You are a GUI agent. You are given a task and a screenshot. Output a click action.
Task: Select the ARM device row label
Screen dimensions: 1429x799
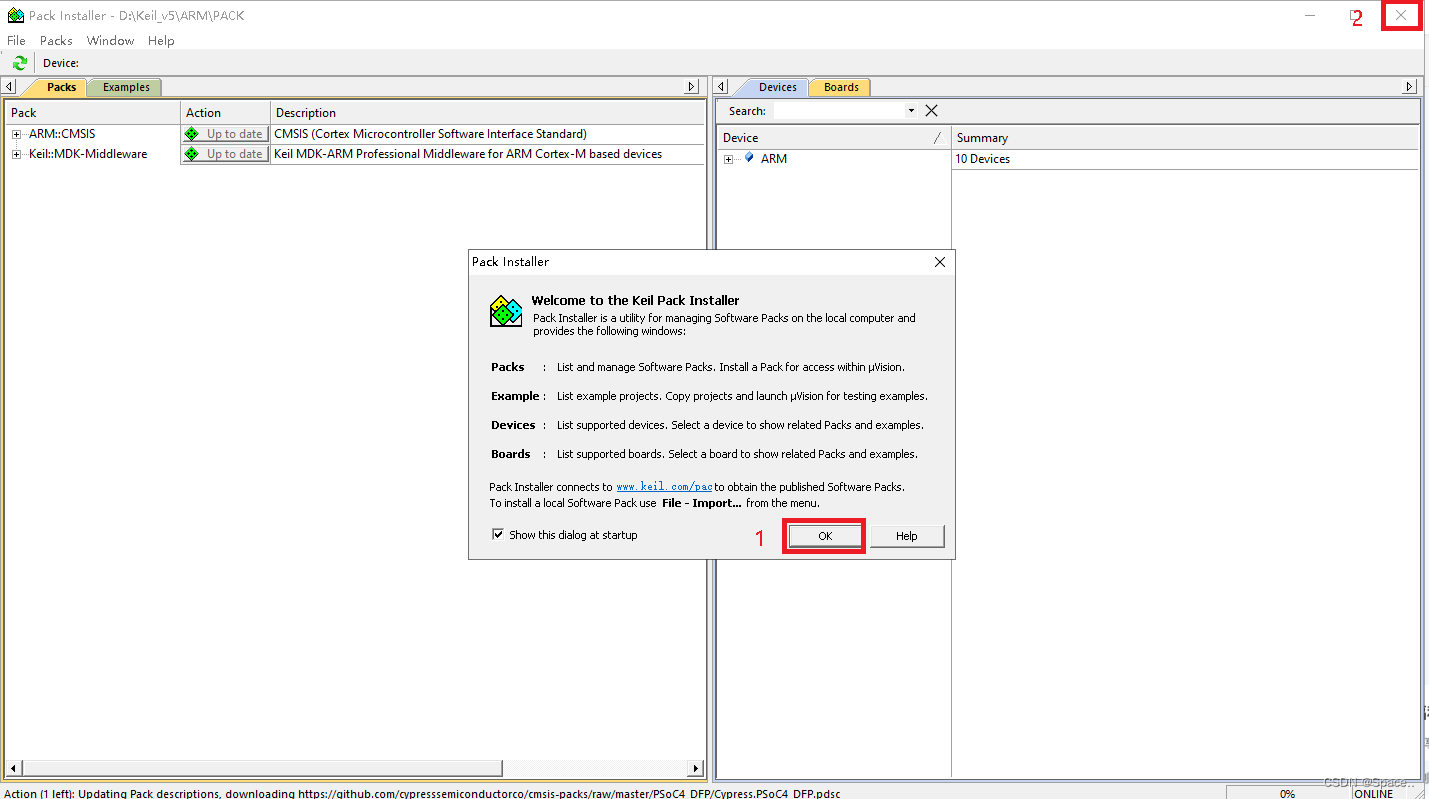pyautogui.click(x=774, y=159)
